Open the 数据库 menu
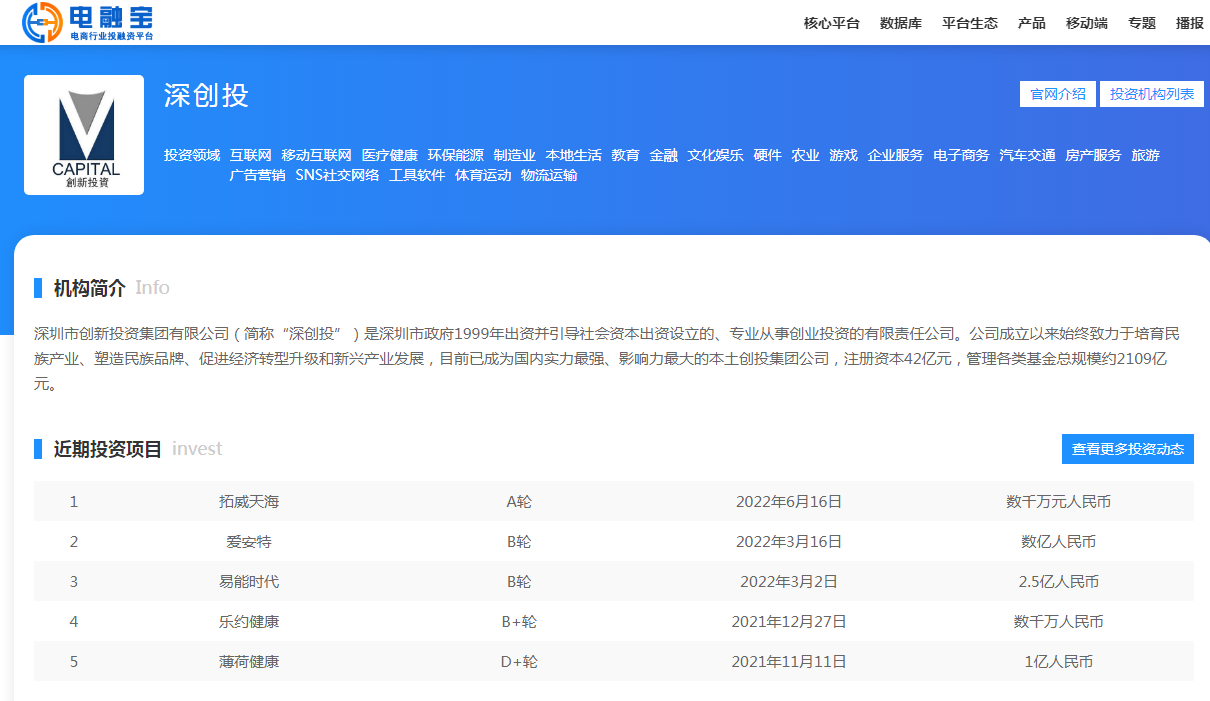The image size is (1210, 701). [x=901, y=23]
